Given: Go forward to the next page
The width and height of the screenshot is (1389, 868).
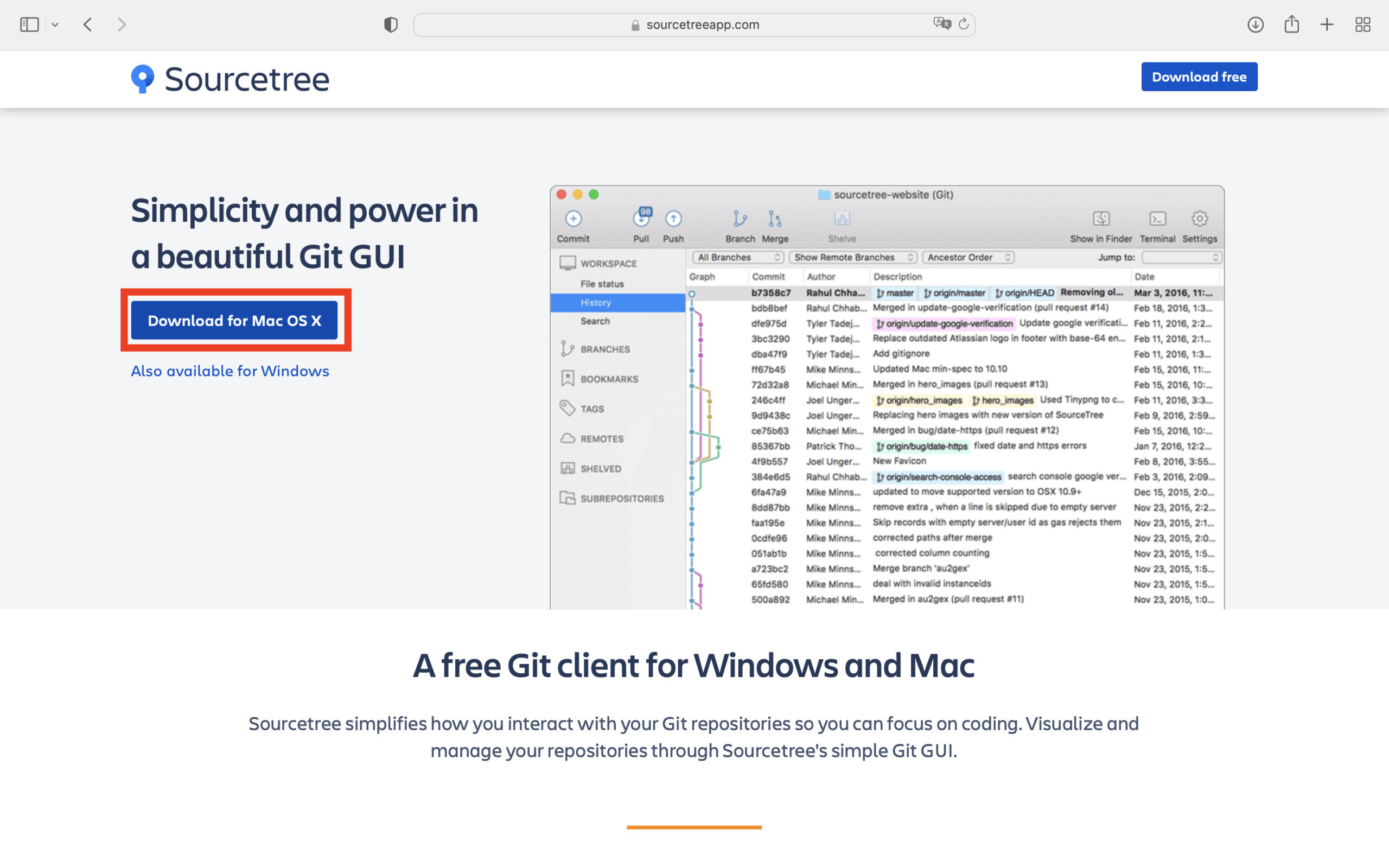Looking at the screenshot, I should [121, 25].
